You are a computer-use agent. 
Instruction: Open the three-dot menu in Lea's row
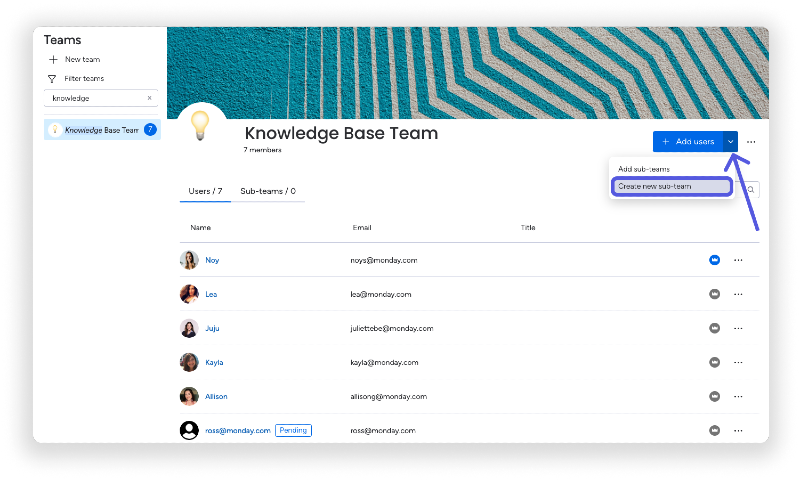pyautogui.click(x=738, y=294)
